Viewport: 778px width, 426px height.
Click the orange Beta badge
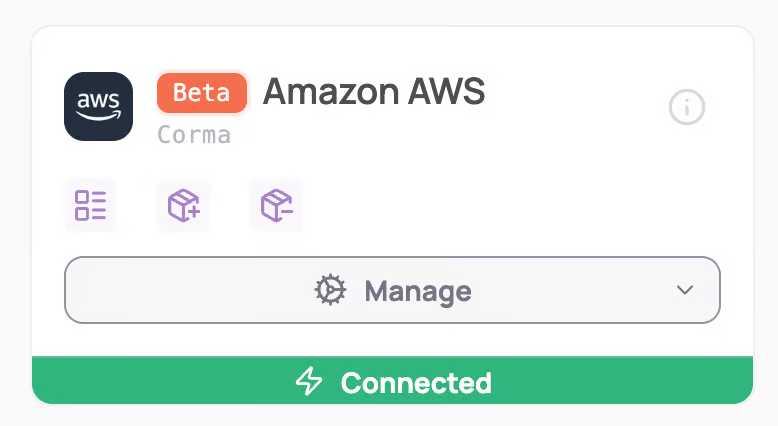(x=202, y=93)
